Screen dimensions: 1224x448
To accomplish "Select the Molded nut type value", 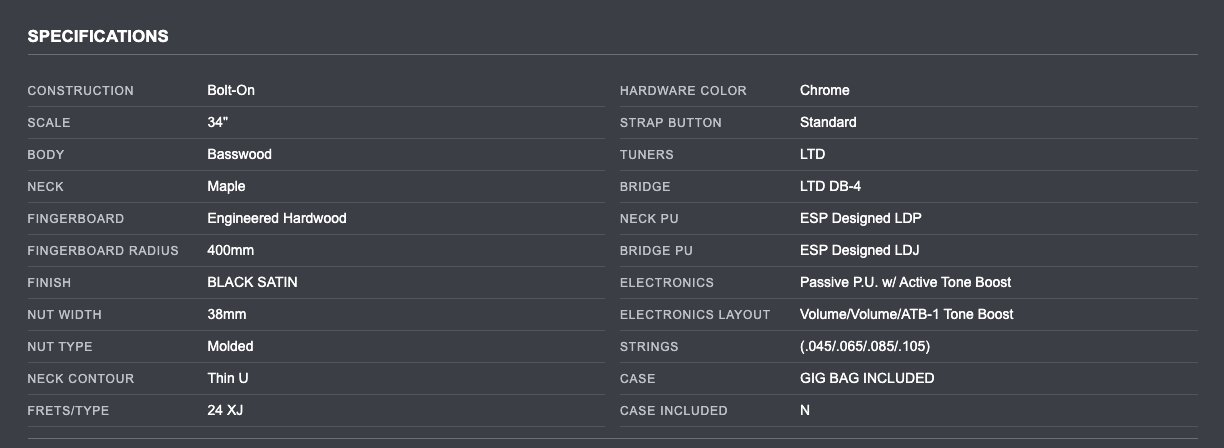I will [230, 346].
